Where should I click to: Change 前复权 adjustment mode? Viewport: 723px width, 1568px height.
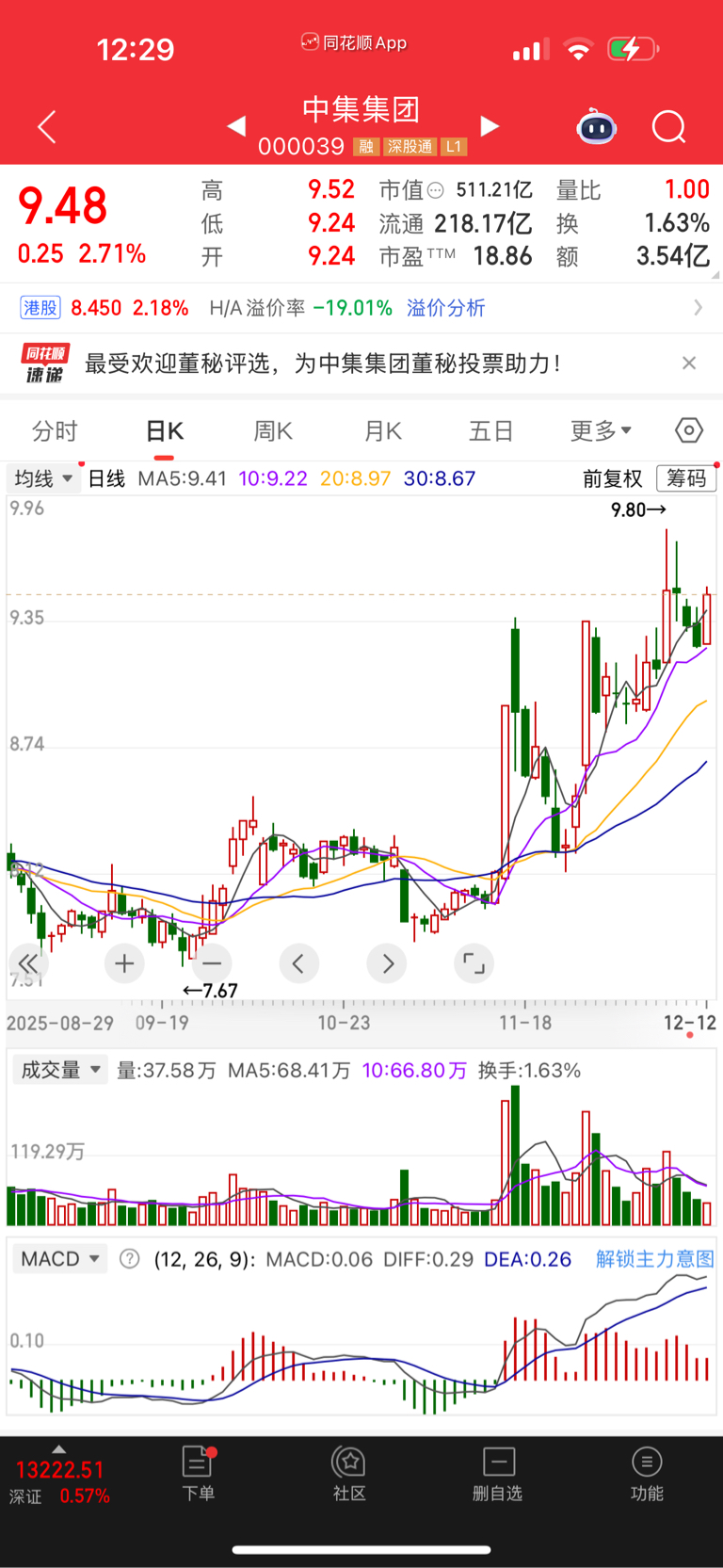click(x=612, y=478)
